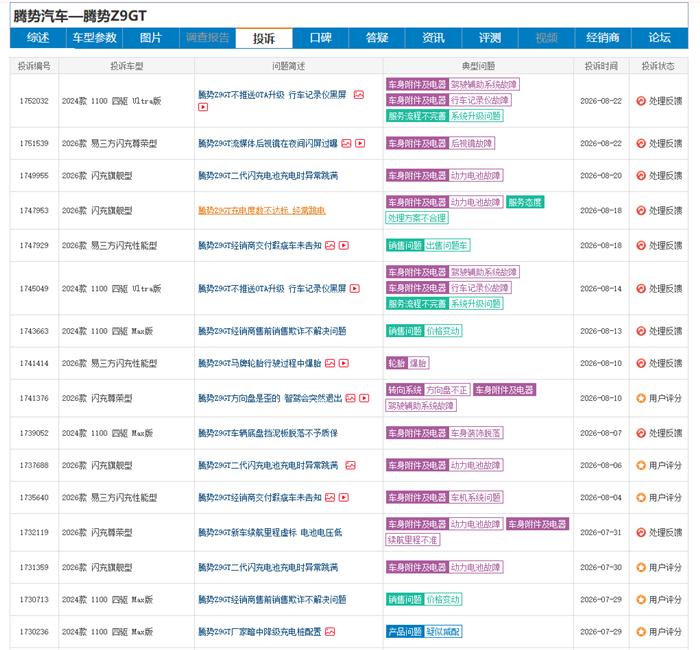Select the 论坛 tab
This screenshot has height=650, width=700.
click(659, 38)
